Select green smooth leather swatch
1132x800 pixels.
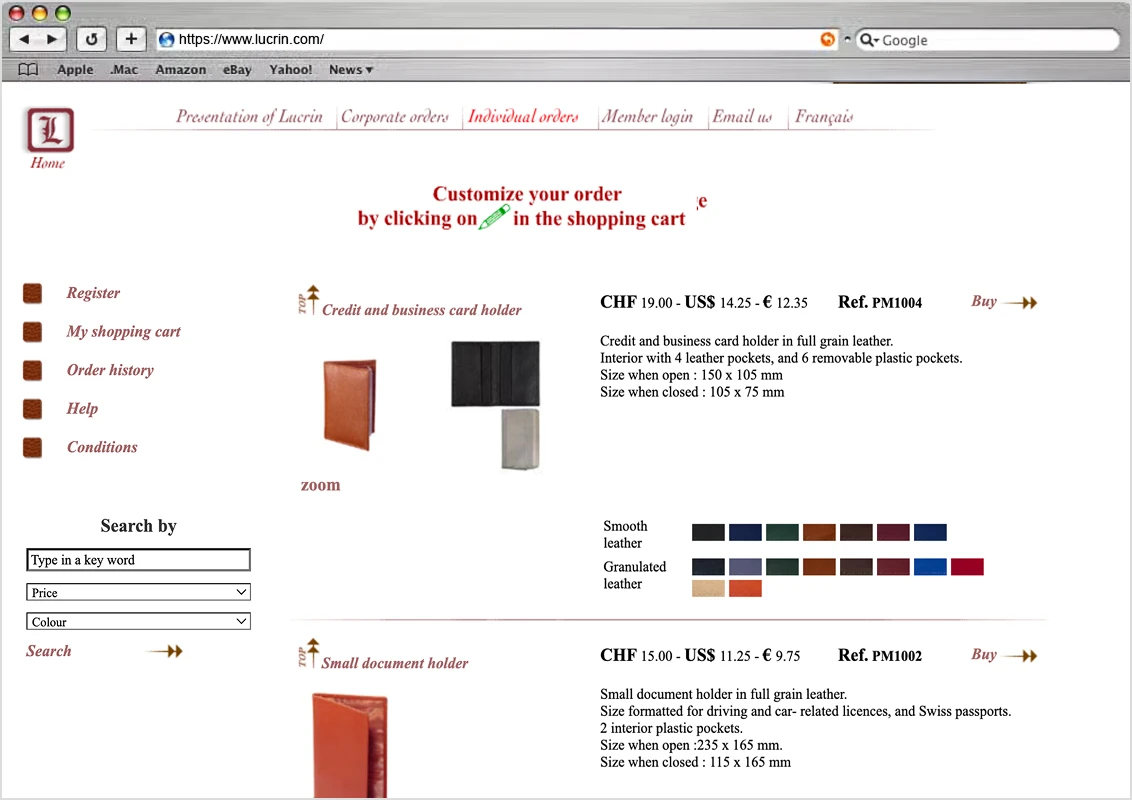coord(782,533)
